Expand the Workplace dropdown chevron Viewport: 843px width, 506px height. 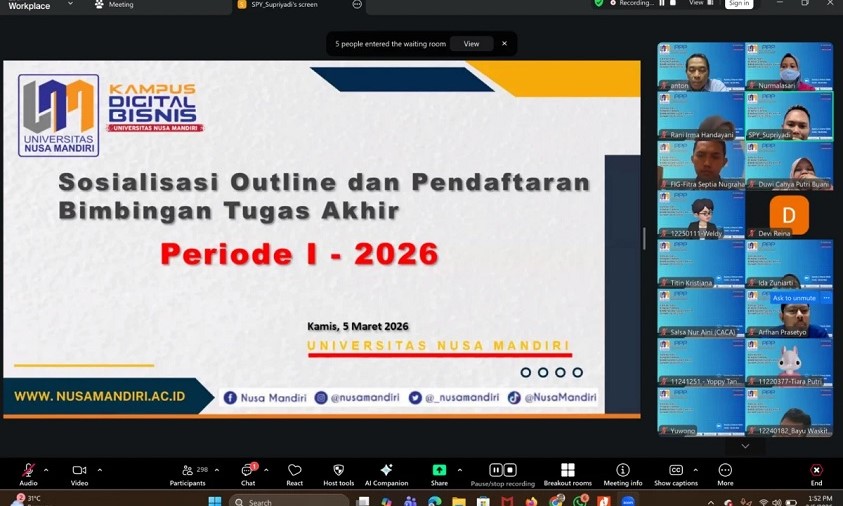(x=69, y=4)
